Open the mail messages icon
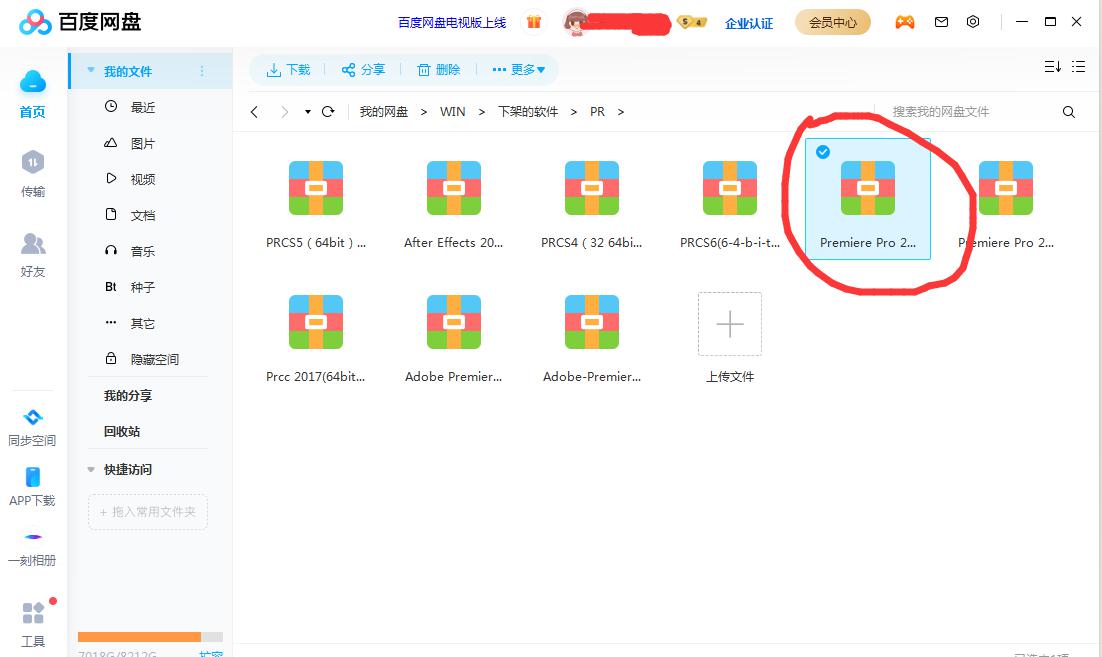 tap(941, 22)
